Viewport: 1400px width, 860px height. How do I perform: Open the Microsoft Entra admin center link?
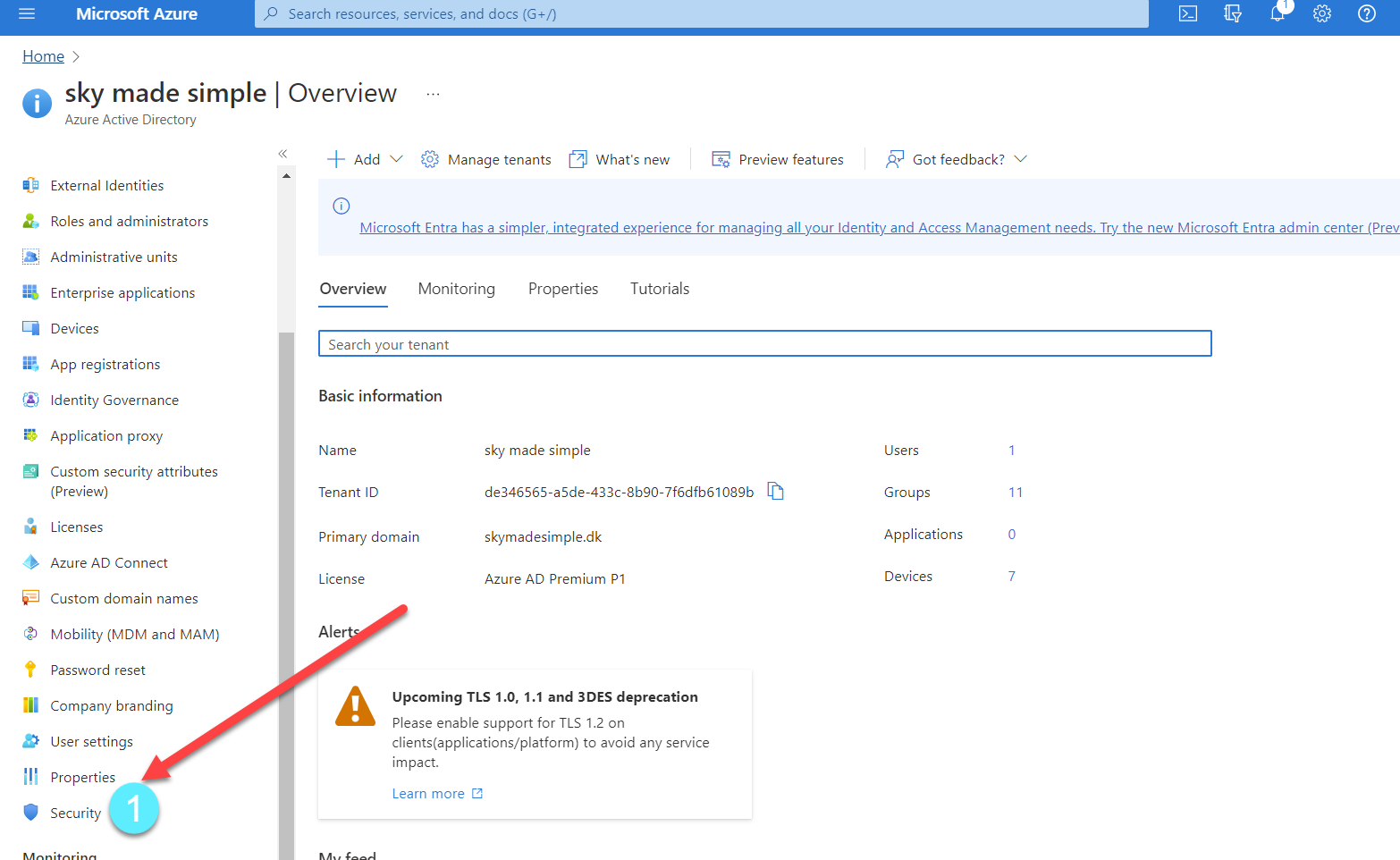[x=879, y=228]
